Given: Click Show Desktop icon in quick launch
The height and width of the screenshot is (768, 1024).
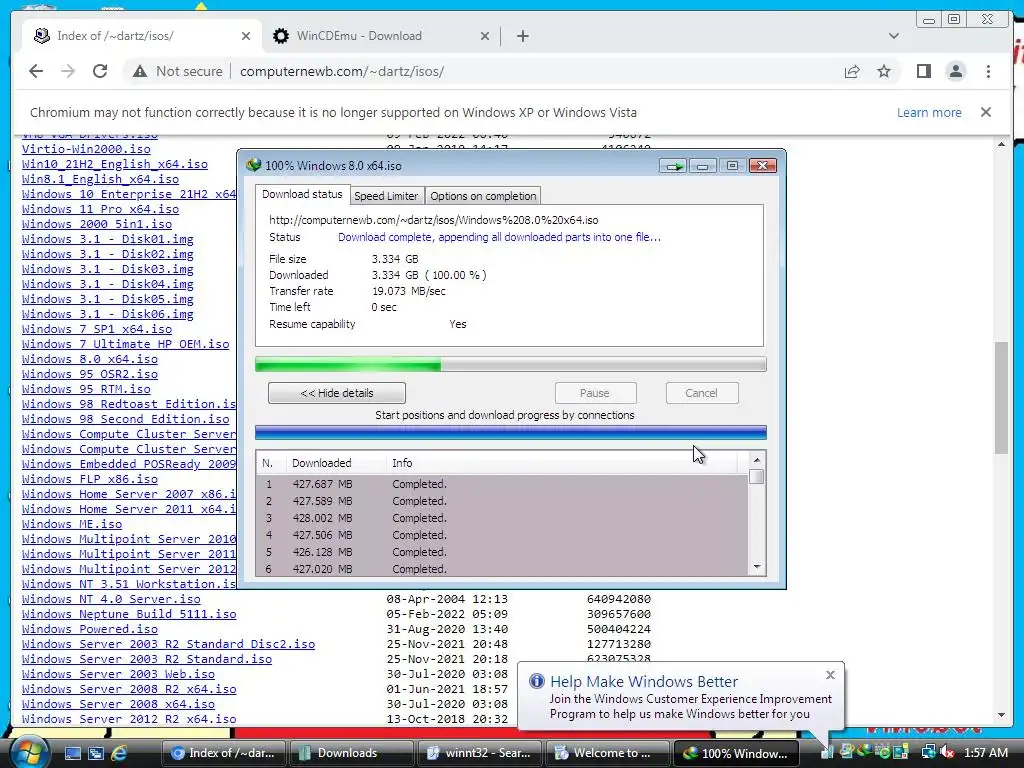Looking at the screenshot, I should pos(72,753).
